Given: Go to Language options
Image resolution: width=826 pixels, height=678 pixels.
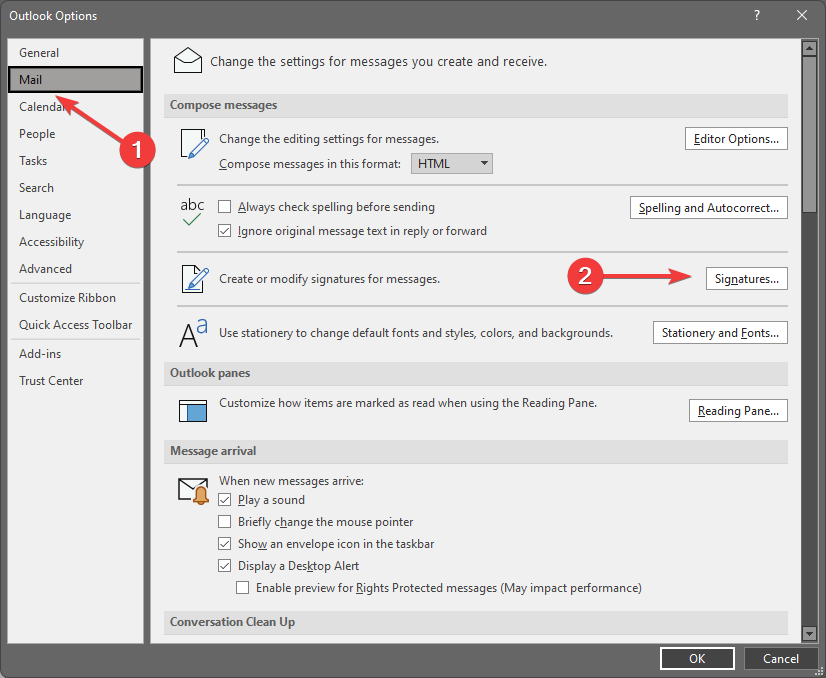Looking at the screenshot, I should [75, 215].
